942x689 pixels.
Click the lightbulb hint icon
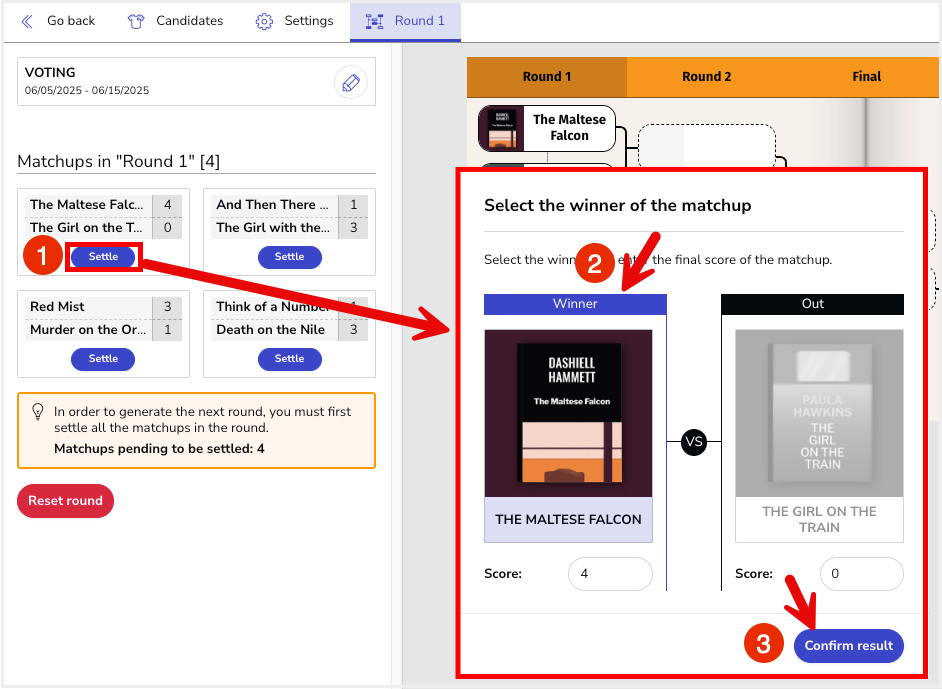(x=38, y=411)
